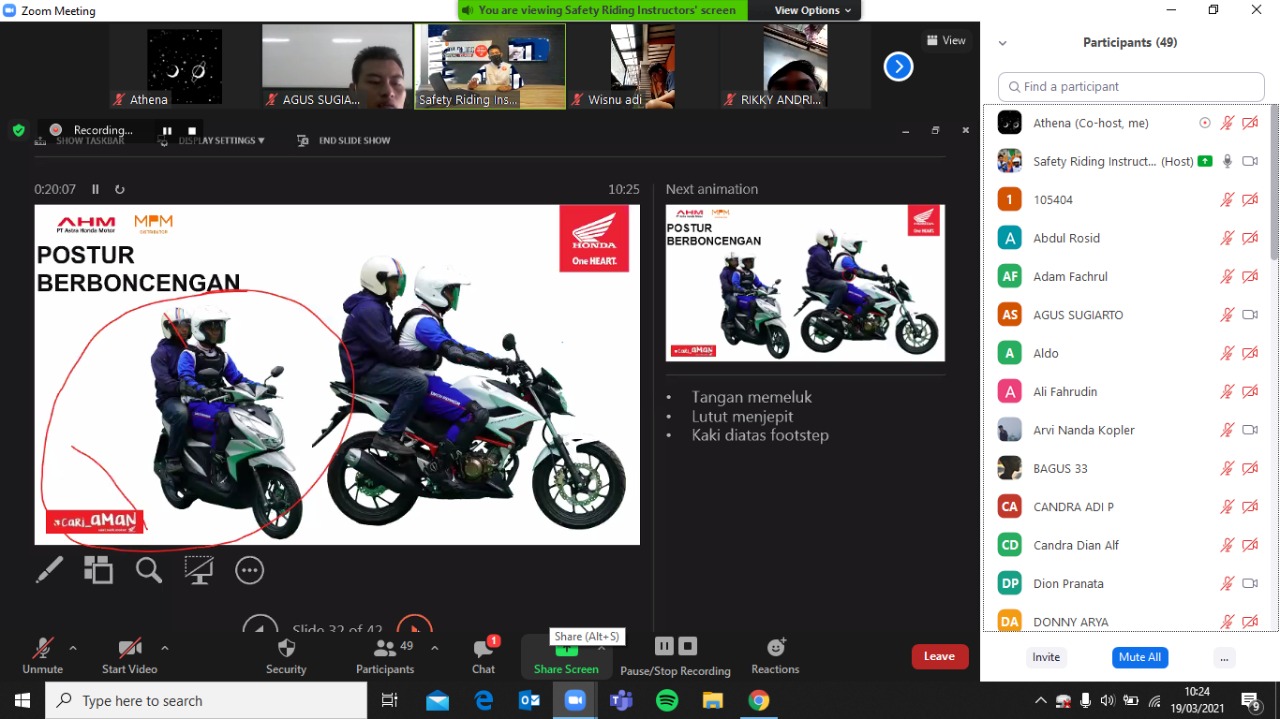Open the Chat panel
The width and height of the screenshot is (1280, 719).
tap(483, 656)
